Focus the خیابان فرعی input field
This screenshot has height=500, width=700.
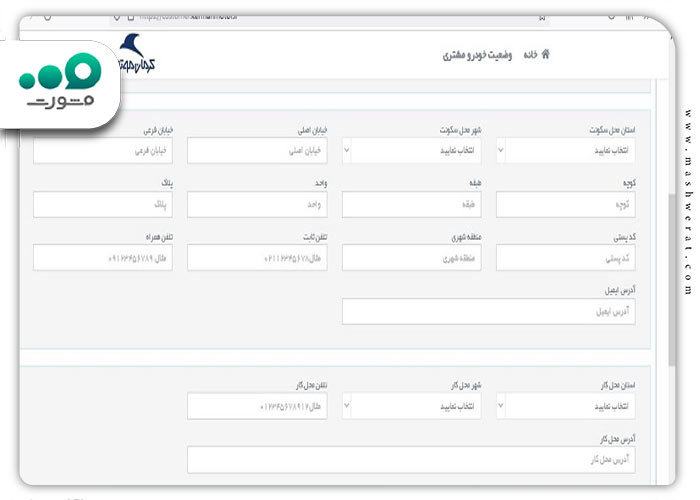pyautogui.click(x=103, y=150)
